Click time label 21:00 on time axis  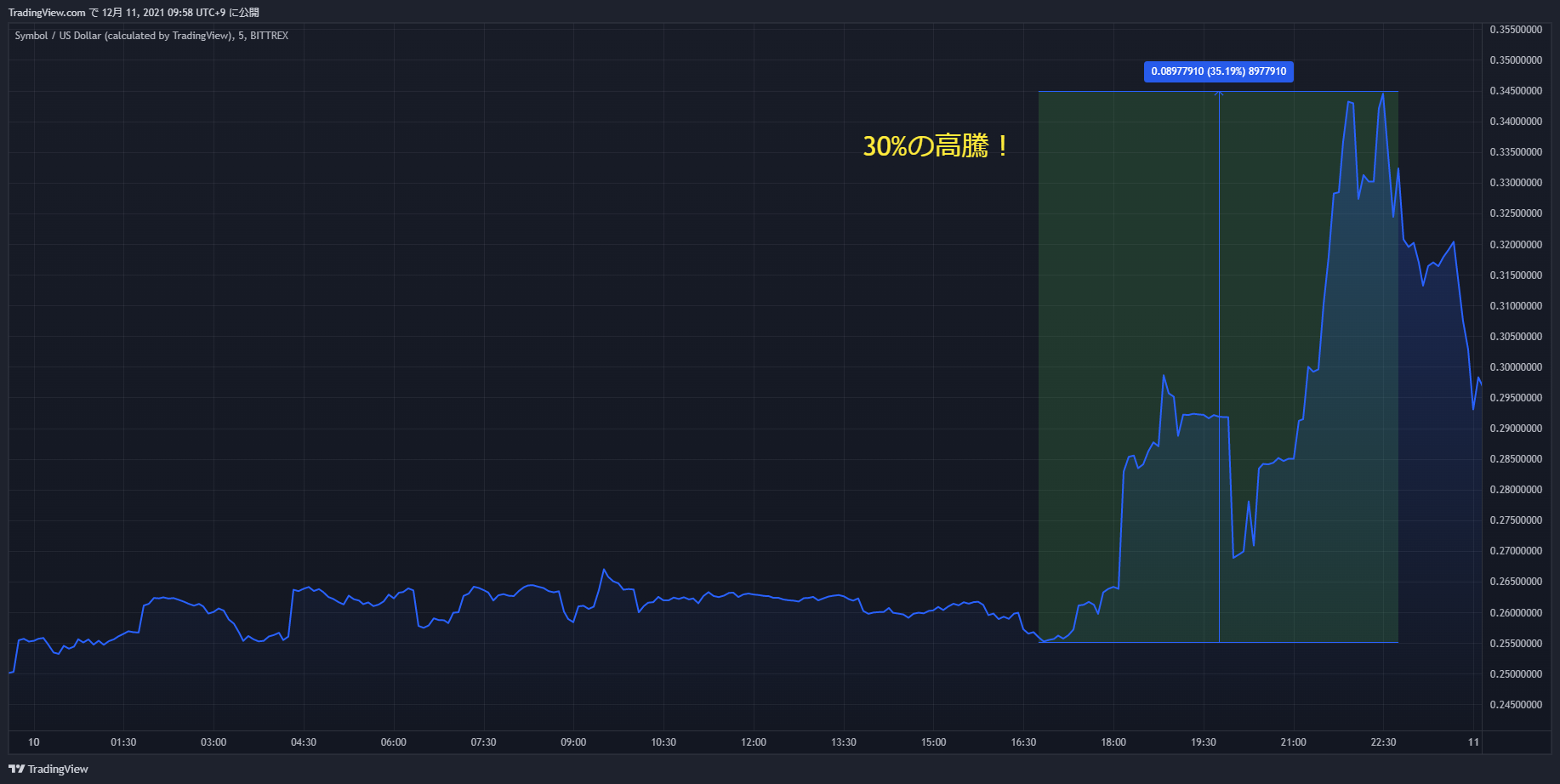pos(1294,742)
